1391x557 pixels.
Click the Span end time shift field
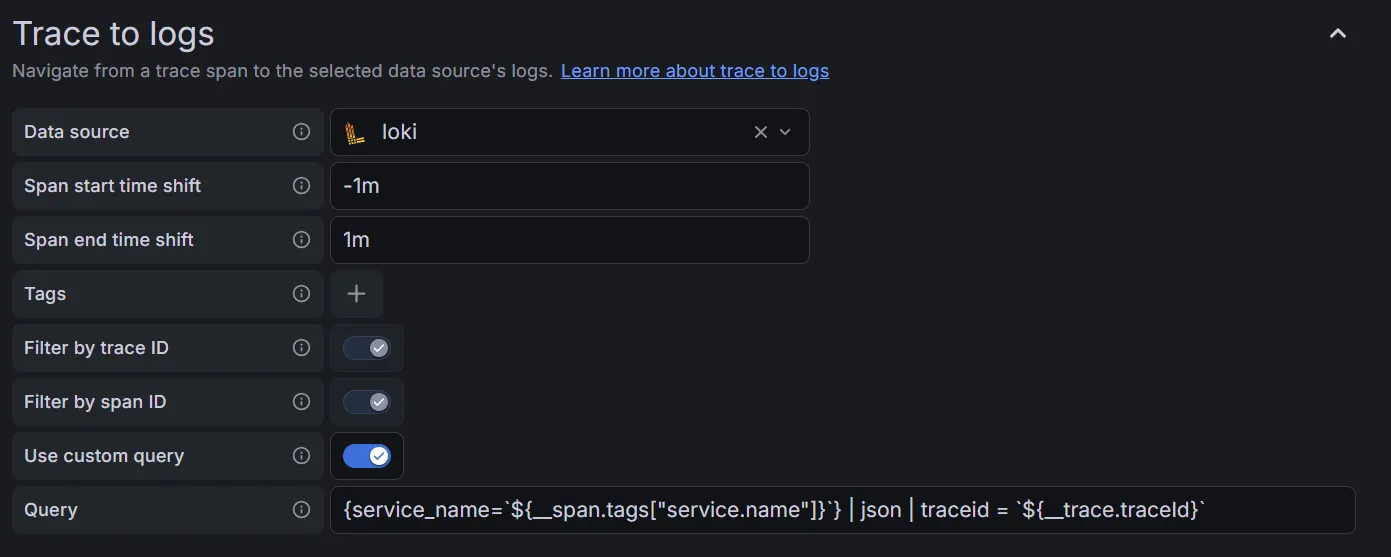point(569,240)
